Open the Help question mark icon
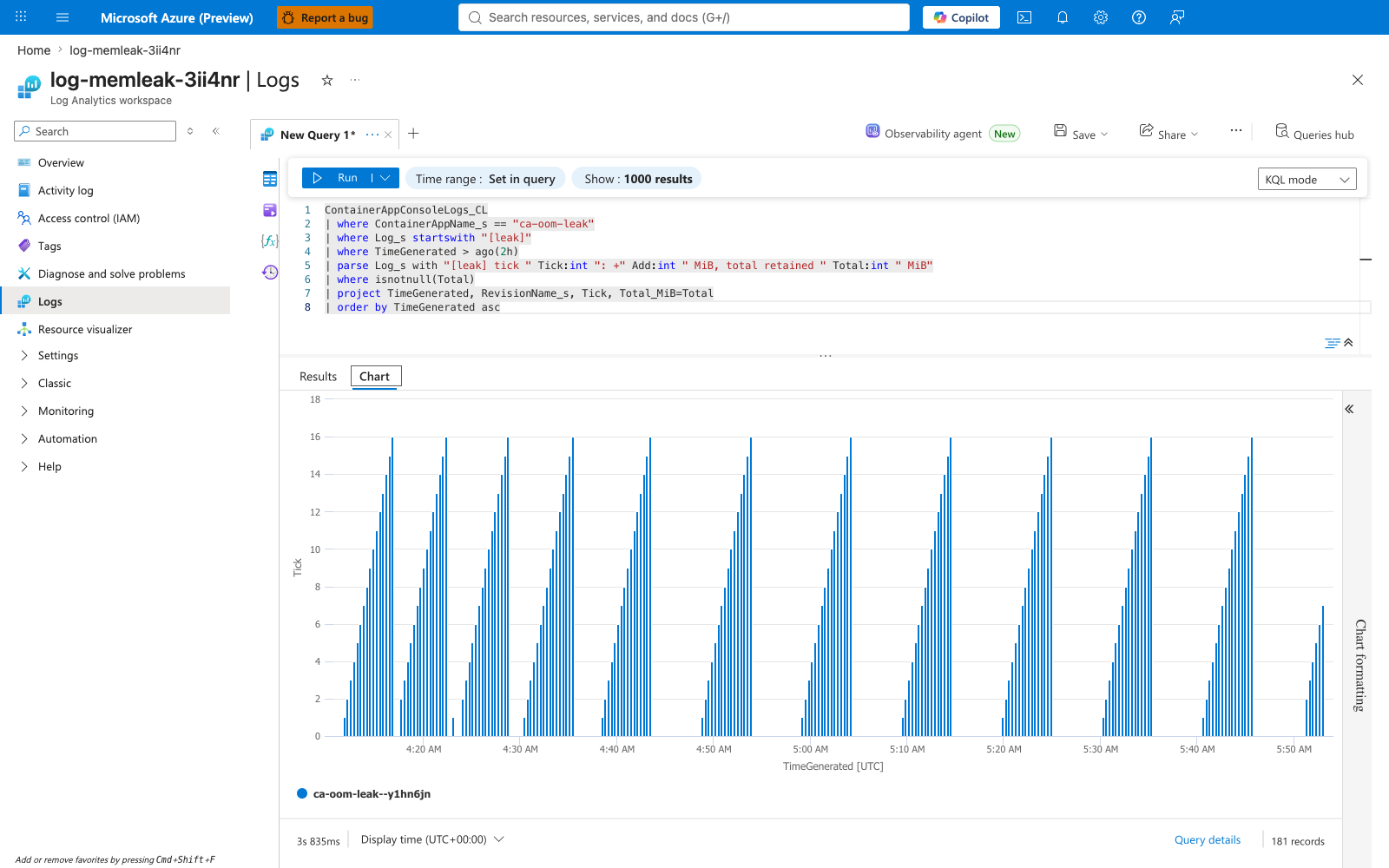1389x868 pixels. pos(1139,17)
